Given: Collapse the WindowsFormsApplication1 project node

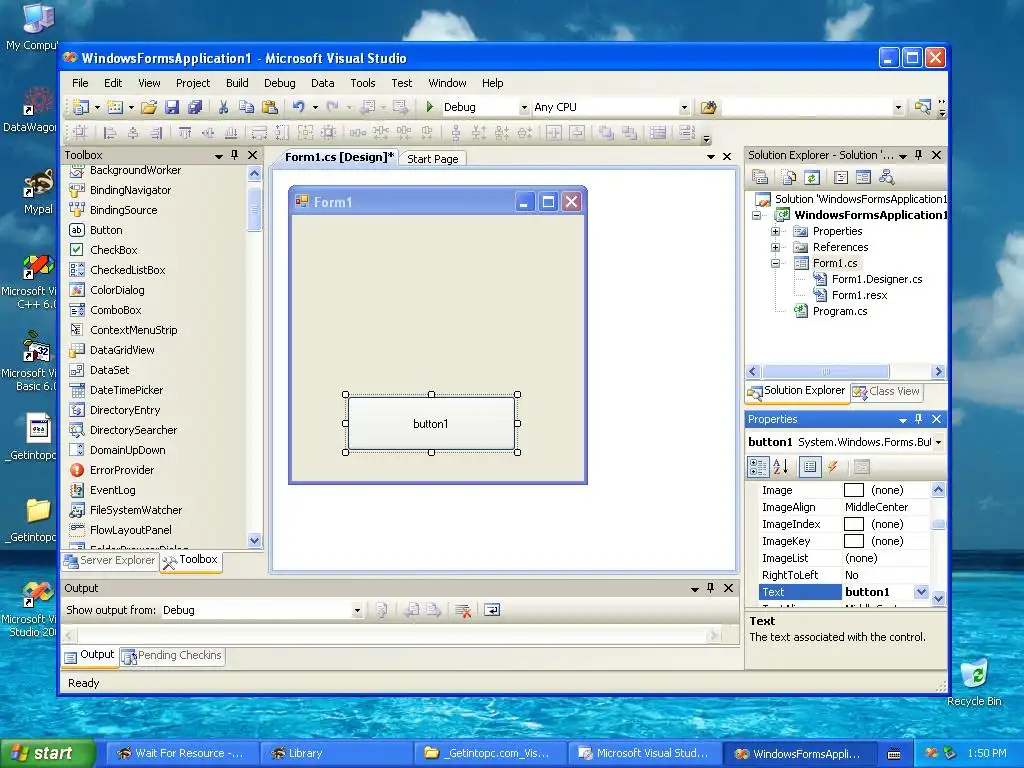Looking at the screenshot, I should (757, 215).
